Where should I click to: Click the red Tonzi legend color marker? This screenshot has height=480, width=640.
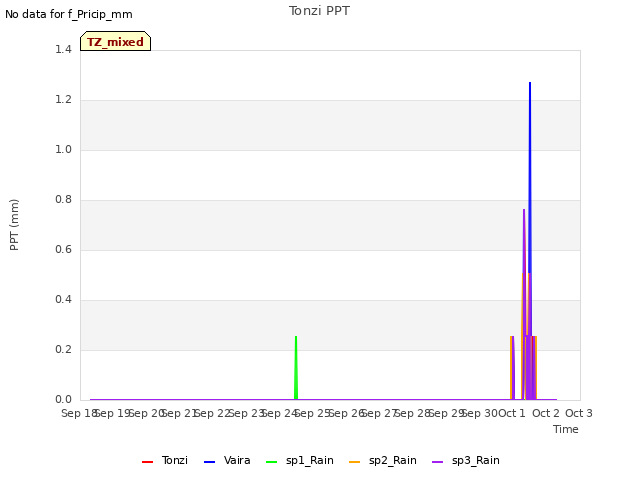point(147,462)
